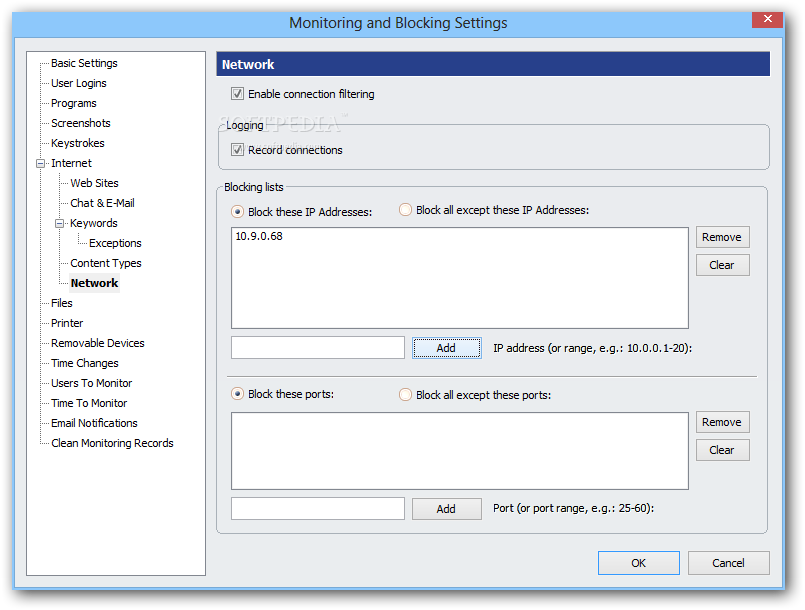Open Email Notifications settings
The width and height of the screenshot is (805, 610).
(x=94, y=424)
